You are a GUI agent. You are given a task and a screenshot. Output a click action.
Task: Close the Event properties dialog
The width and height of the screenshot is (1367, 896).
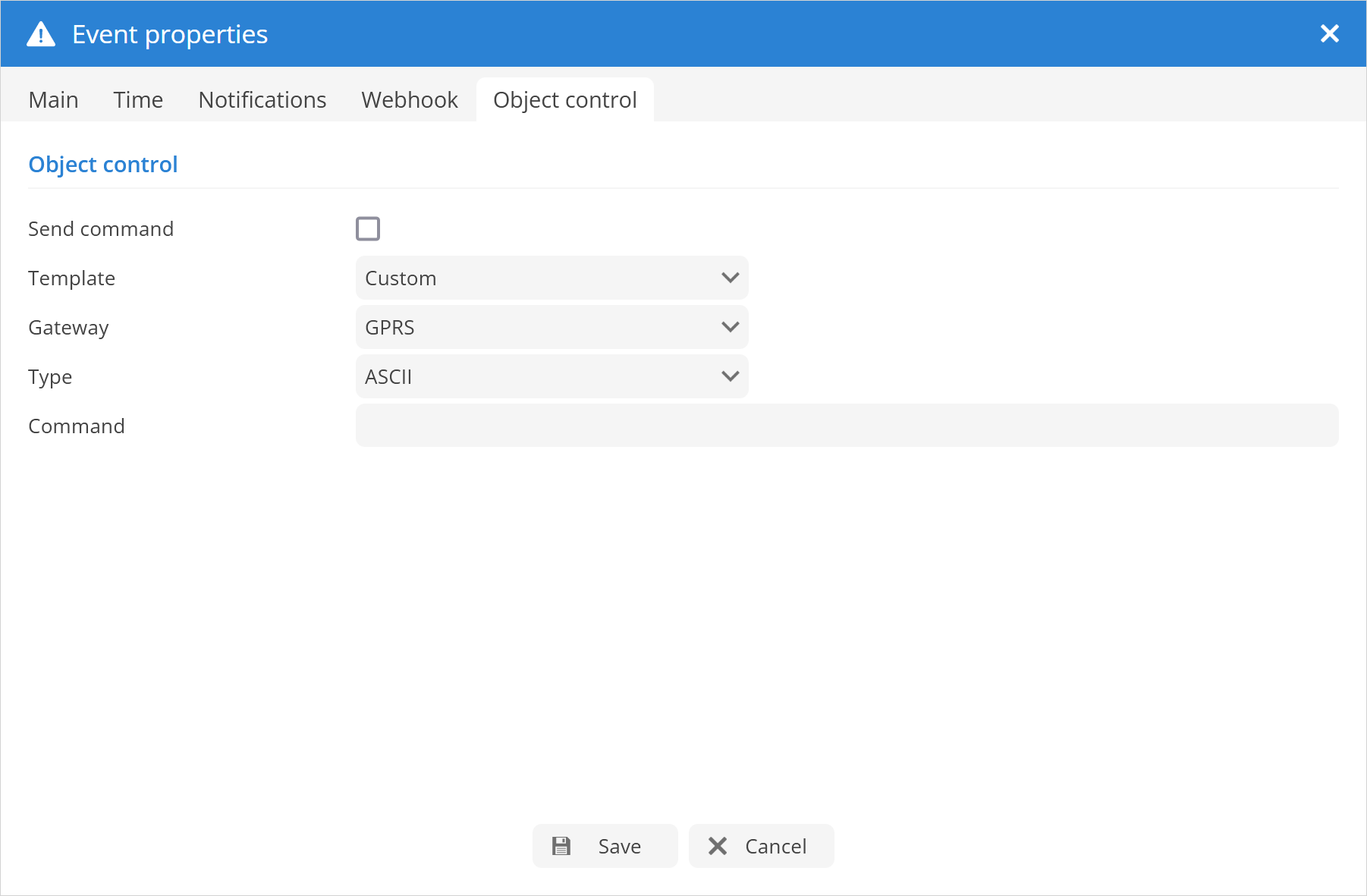[1329, 33]
